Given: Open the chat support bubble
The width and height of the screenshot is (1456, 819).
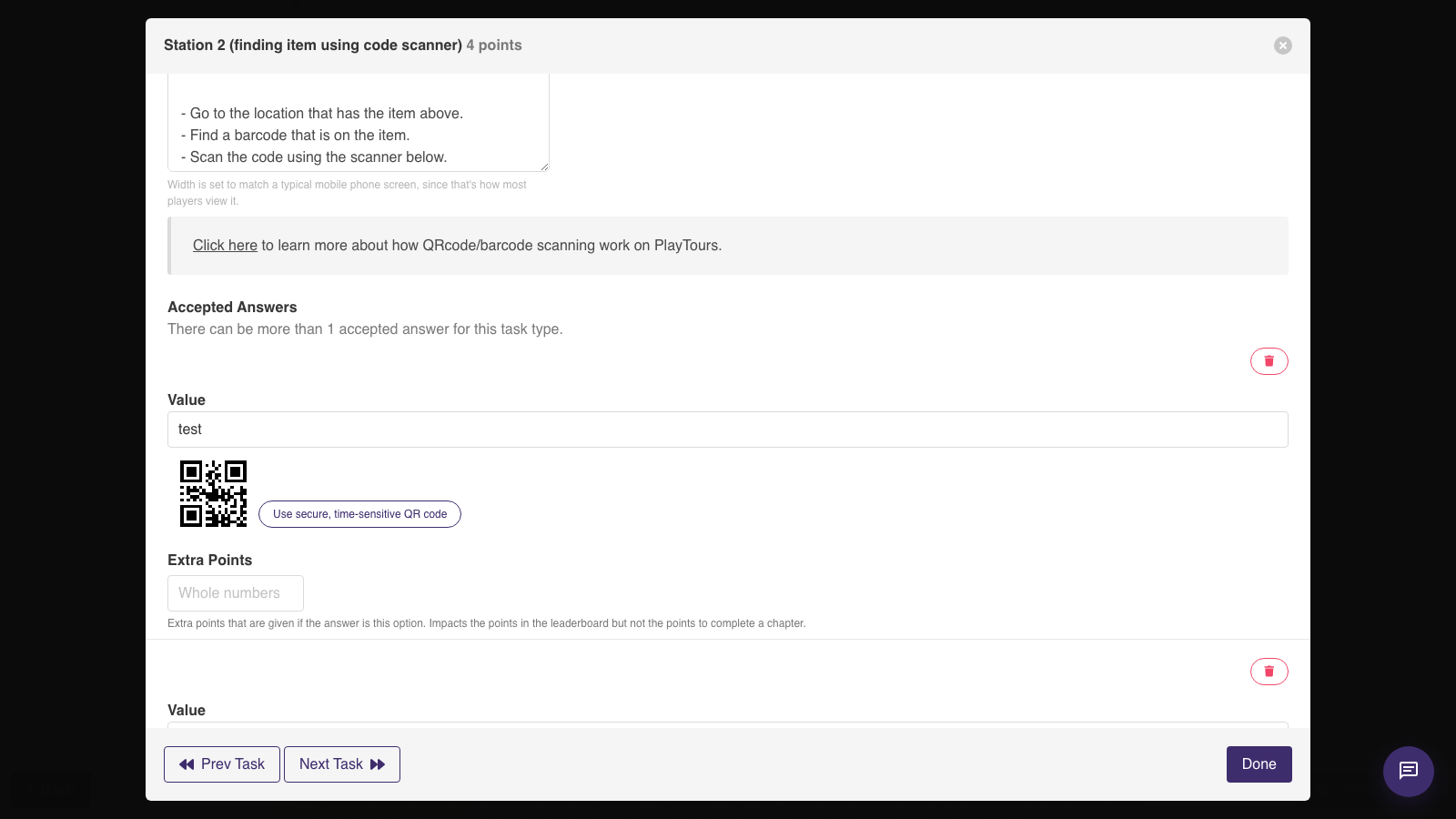Looking at the screenshot, I should pyautogui.click(x=1408, y=771).
